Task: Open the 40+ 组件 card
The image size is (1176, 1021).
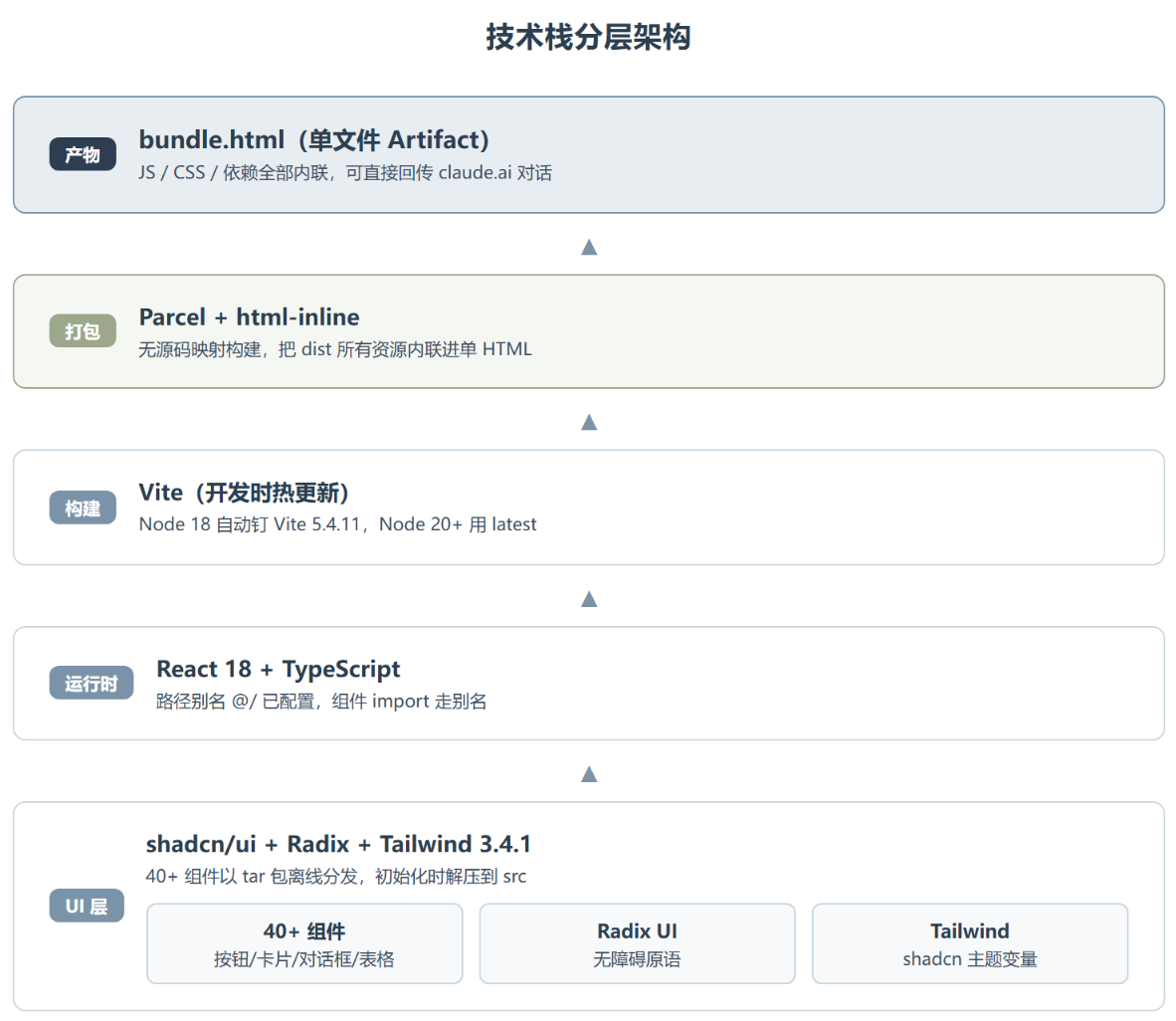Action: [x=304, y=943]
